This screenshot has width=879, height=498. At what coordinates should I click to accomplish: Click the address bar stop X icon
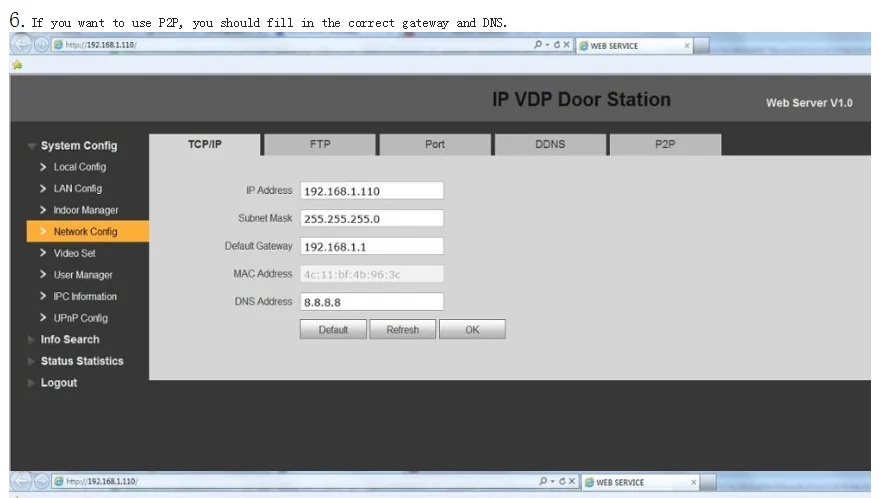567,44
